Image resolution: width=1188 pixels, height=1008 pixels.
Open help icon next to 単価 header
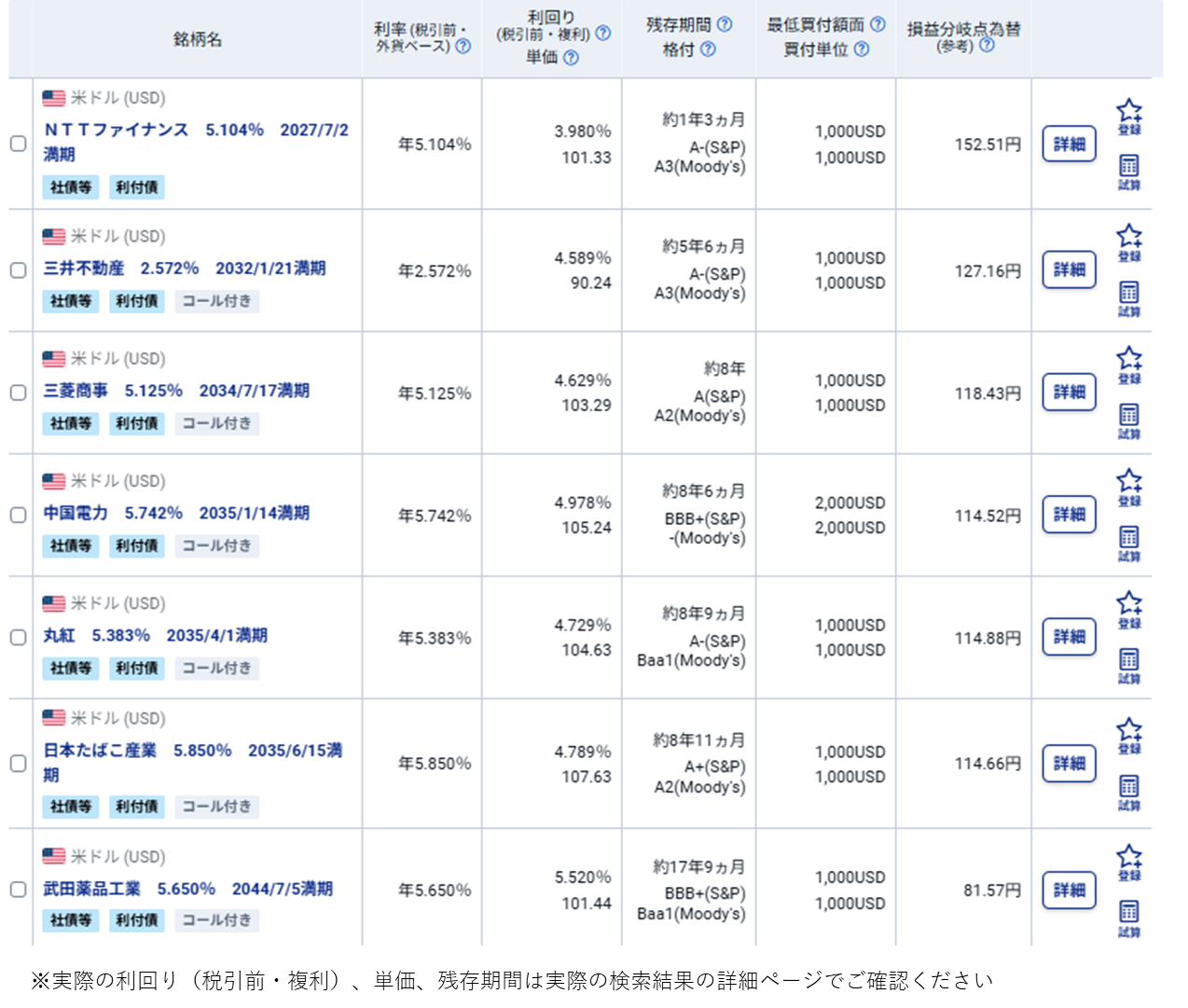[x=571, y=58]
